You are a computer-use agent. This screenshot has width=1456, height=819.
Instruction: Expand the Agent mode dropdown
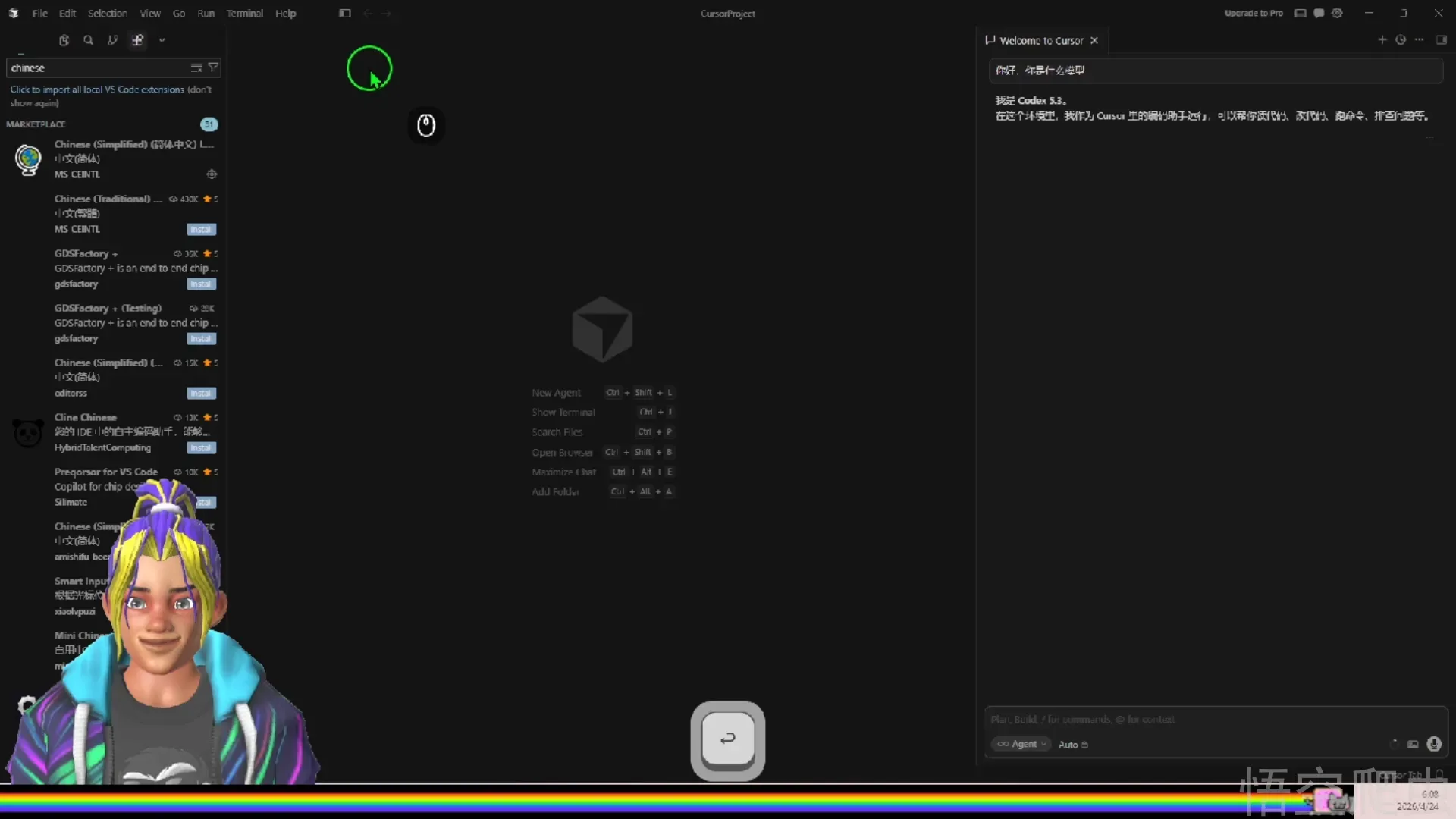[1021, 744]
